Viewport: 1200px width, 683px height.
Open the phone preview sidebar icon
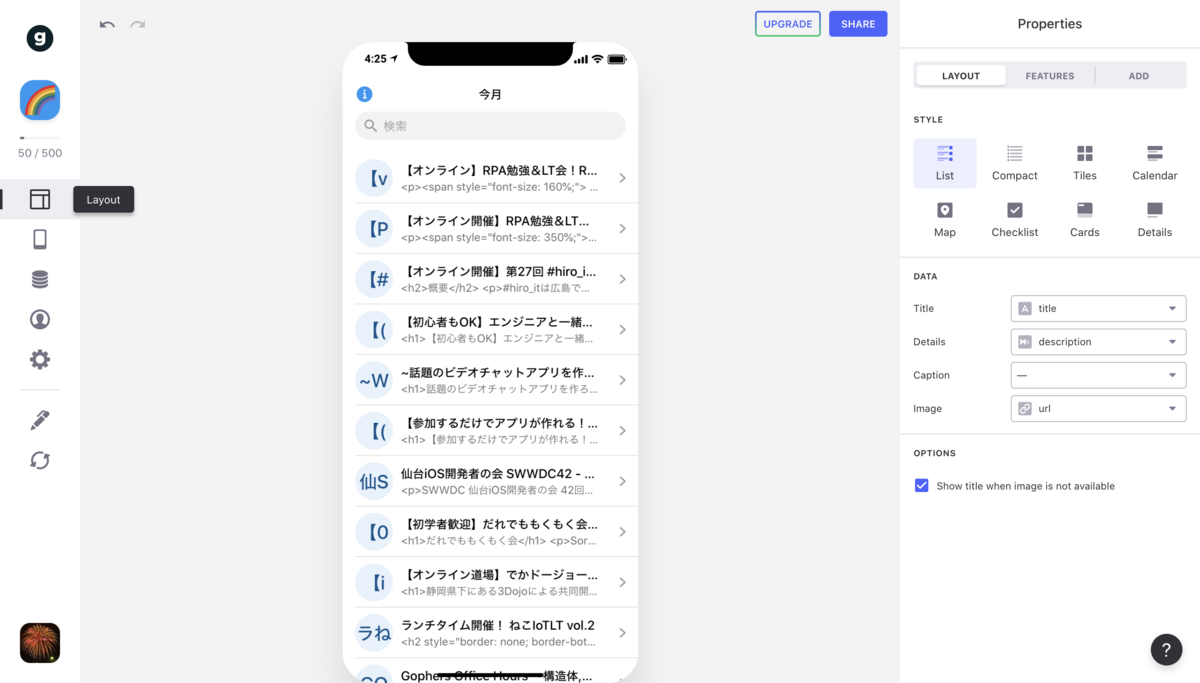coord(40,239)
